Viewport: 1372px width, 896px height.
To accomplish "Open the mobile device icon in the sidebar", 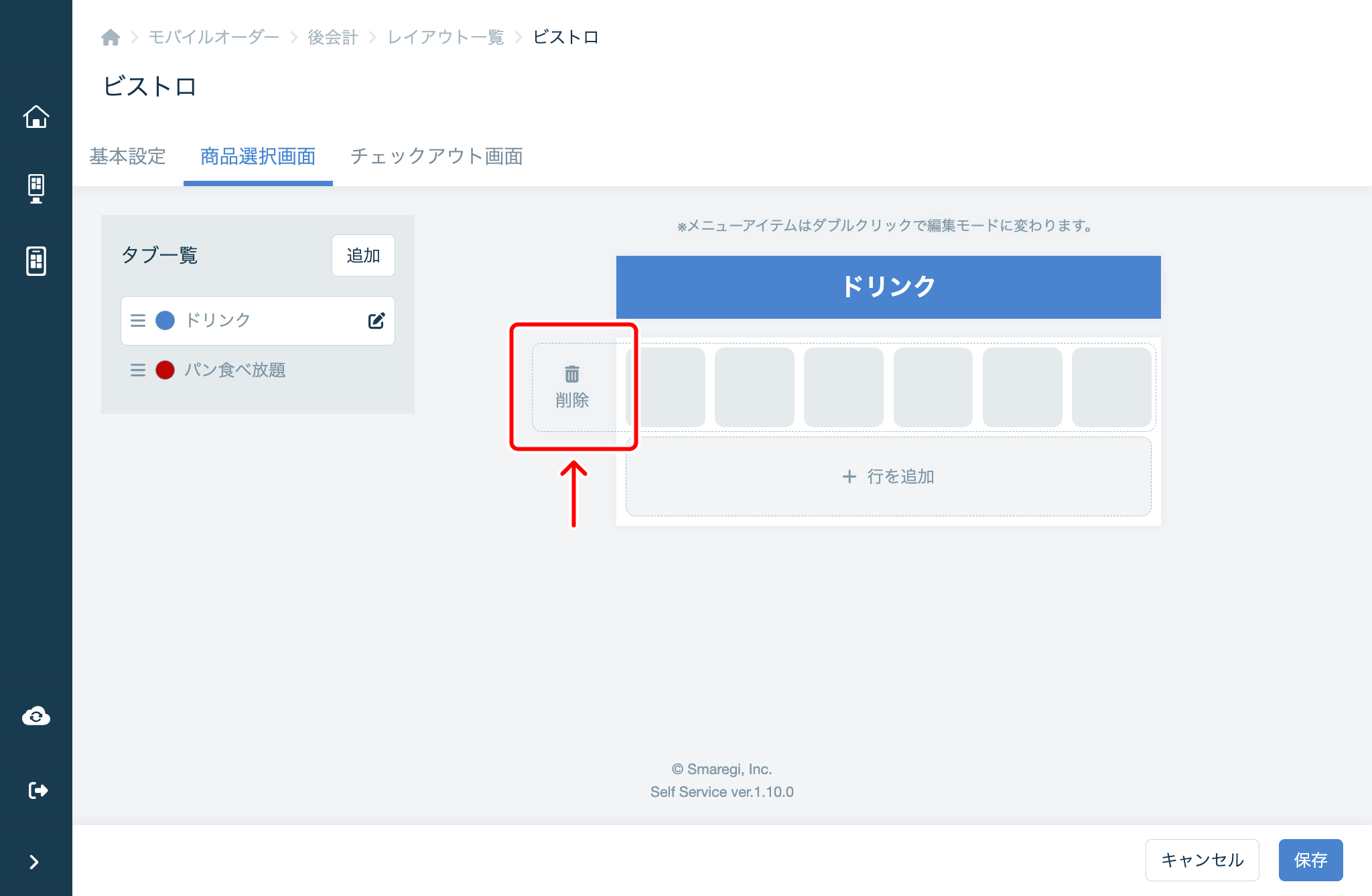I will [36, 261].
